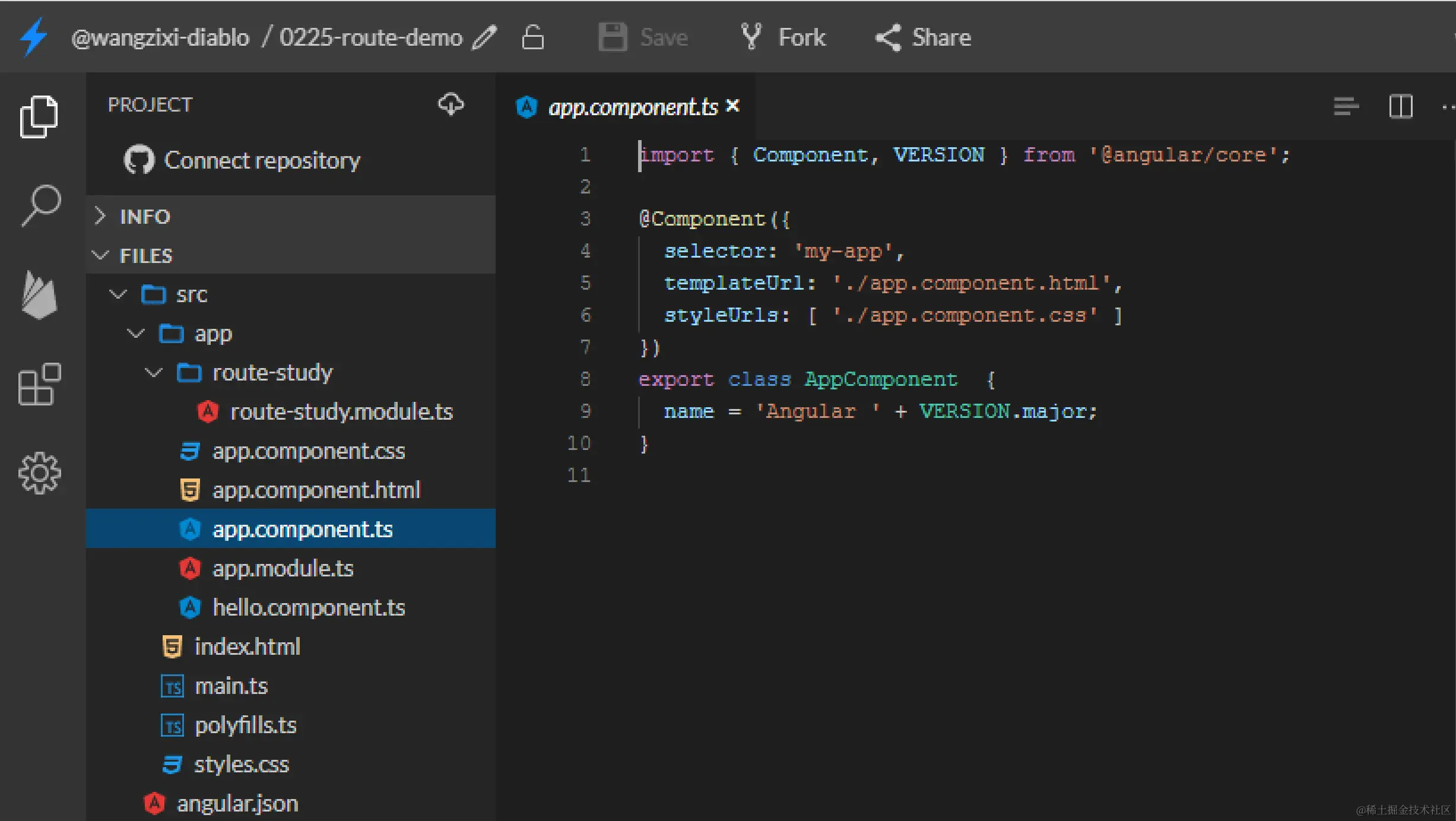
Task: Toggle split editor layout icon
Action: [1400, 107]
